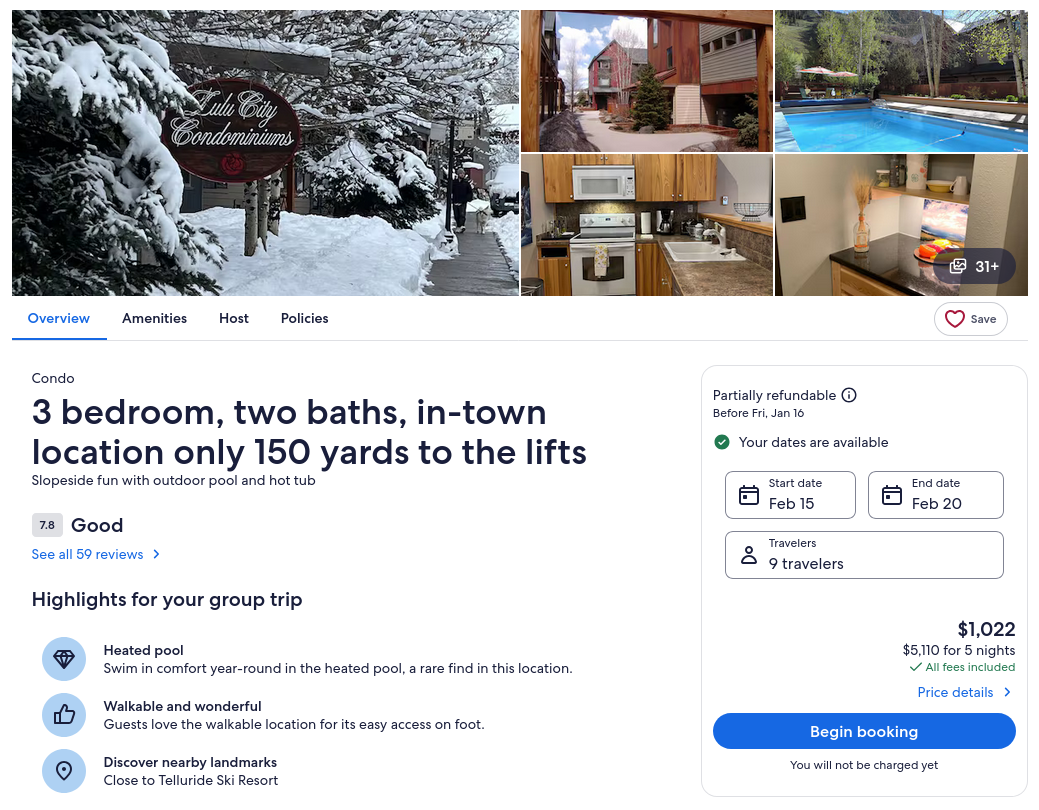This screenshot has height=810, width=1039.
Task: Click the Walkable thumbs-up icon
Action: (64, 715)
